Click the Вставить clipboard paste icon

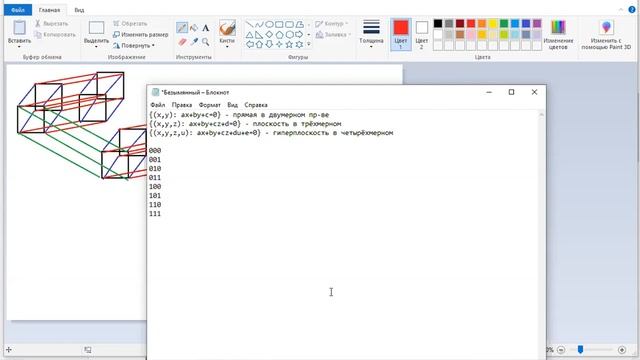[19, 28]
